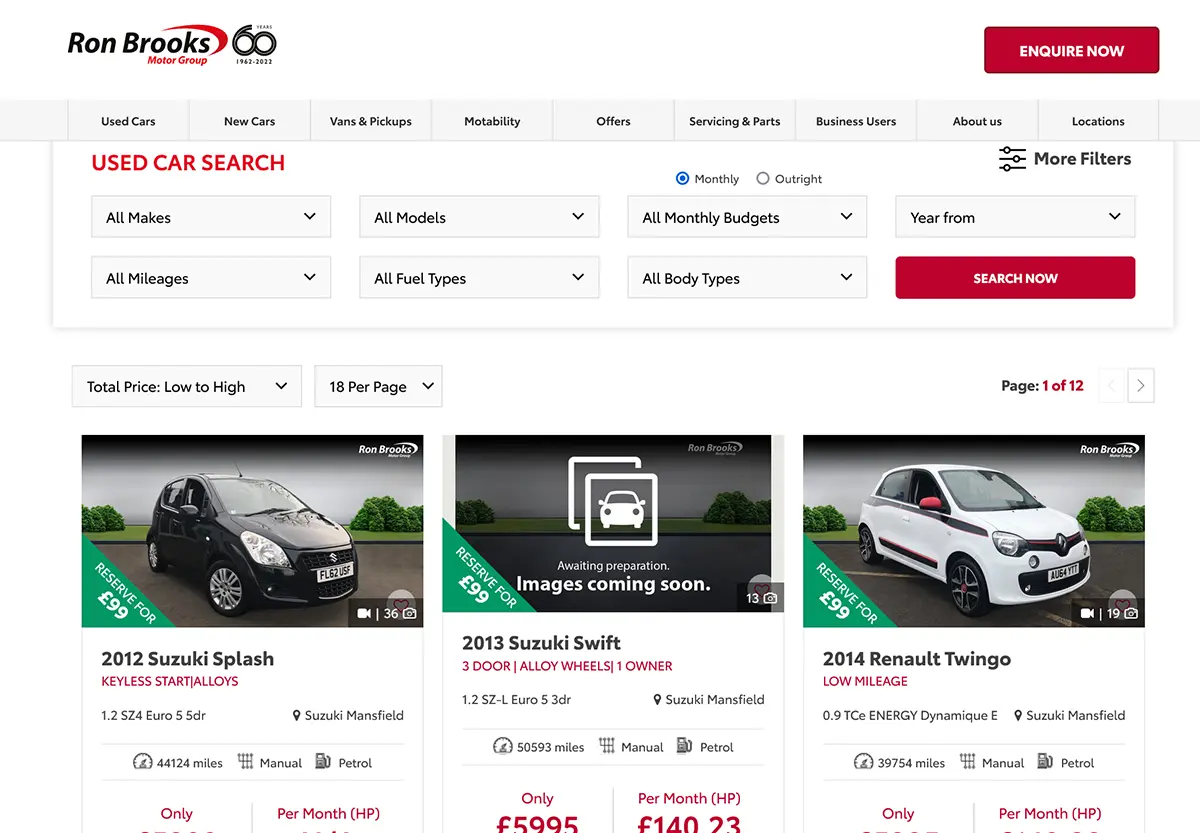This screenshot has width=1200, height=833.
Task: Go to next page with the right chevron arrow
Action: [x=1140, y=385]
